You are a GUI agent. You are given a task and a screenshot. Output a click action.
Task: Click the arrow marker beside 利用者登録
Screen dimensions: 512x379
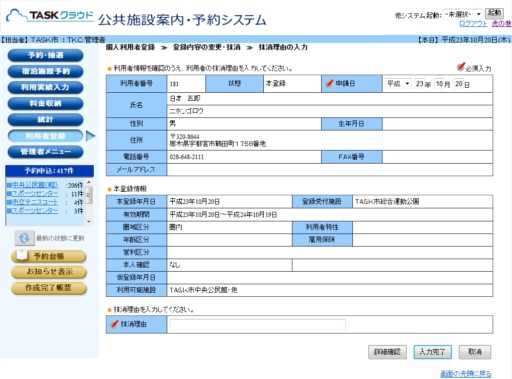click(x=90, y=136)
